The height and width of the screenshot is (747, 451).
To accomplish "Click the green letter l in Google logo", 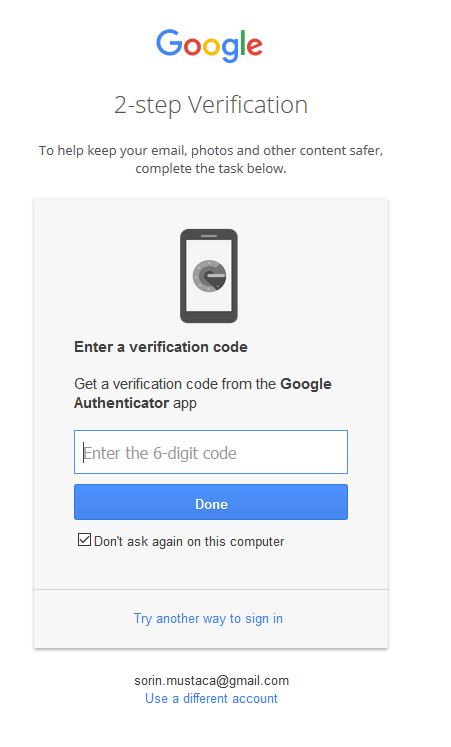I will tap(243, 42).
